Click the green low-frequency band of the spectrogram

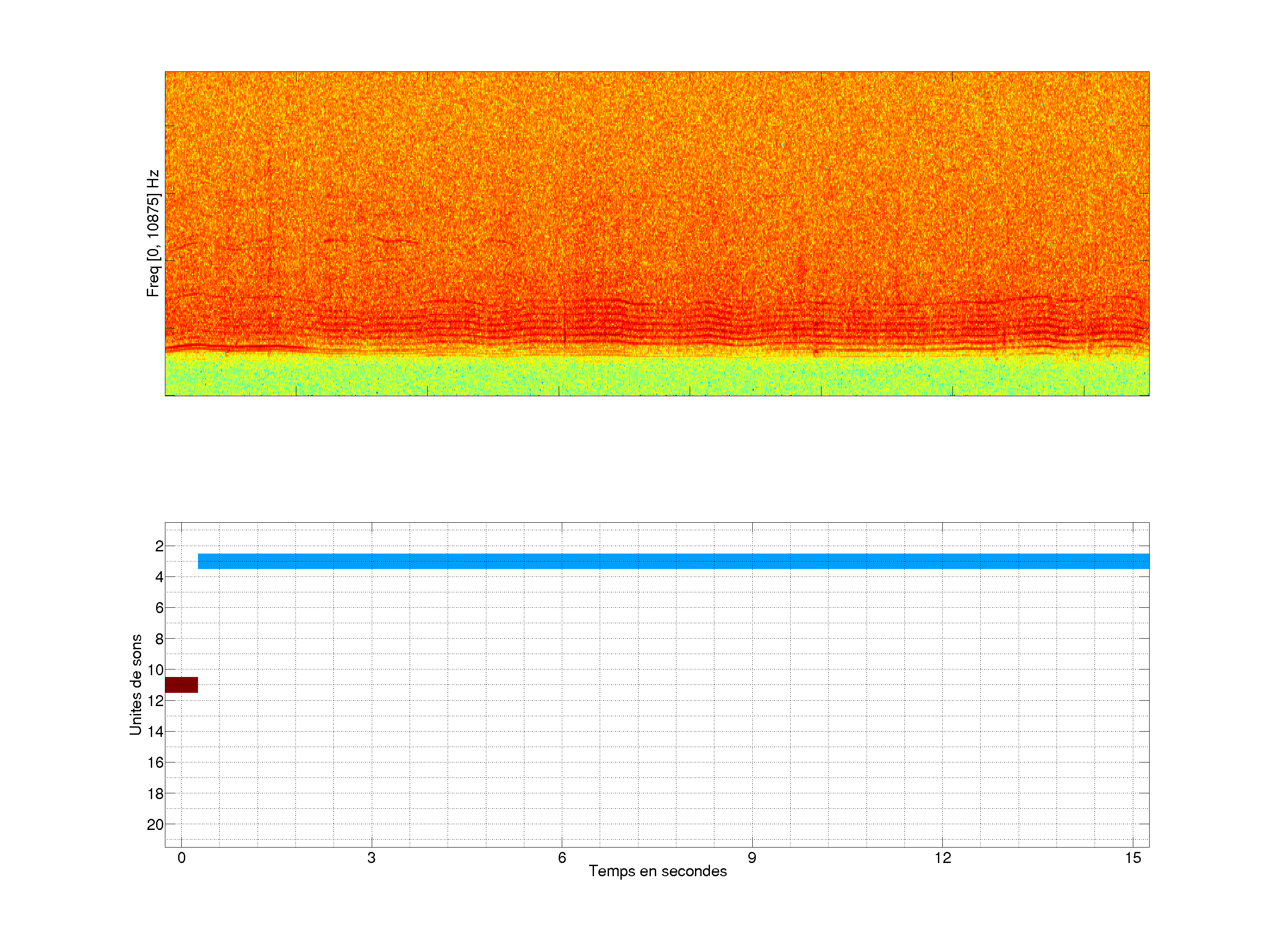coord(657,376)
